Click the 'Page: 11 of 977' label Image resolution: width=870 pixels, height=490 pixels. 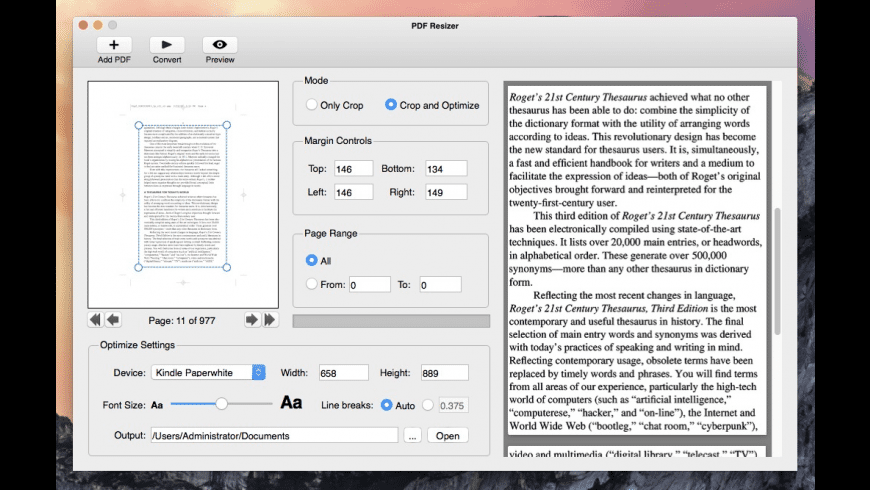point(182,320)
